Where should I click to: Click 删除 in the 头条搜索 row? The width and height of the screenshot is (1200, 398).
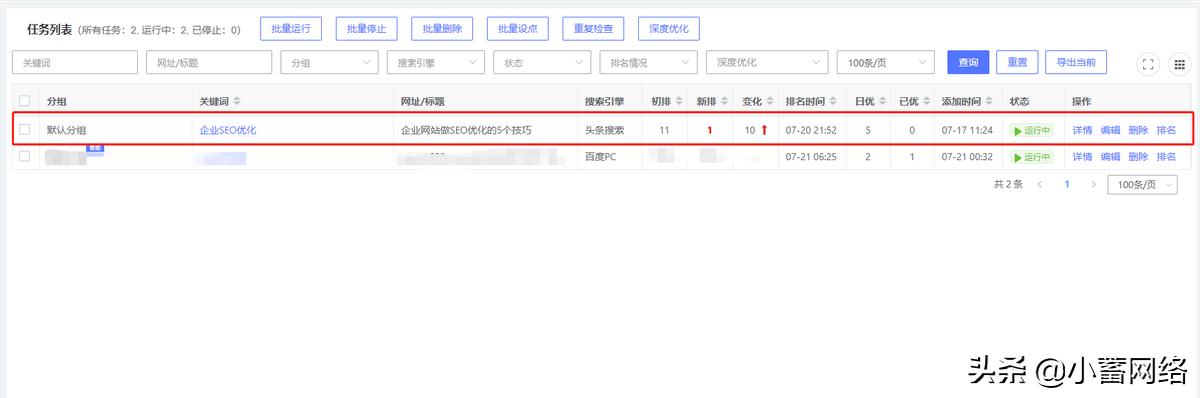click(x=1138, y=130)
